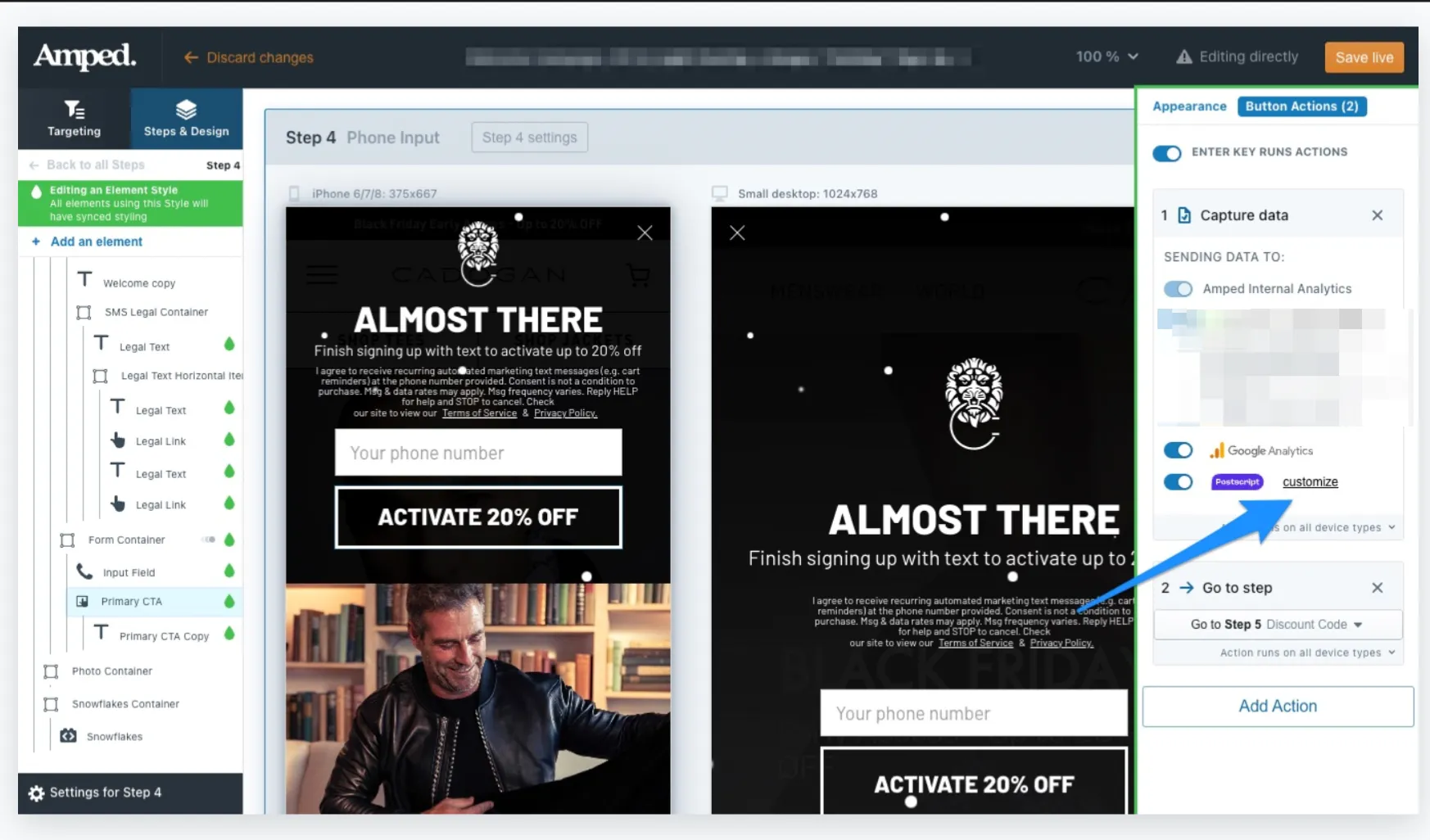
Task: Click the Your phone number input field
Action: 477,452
